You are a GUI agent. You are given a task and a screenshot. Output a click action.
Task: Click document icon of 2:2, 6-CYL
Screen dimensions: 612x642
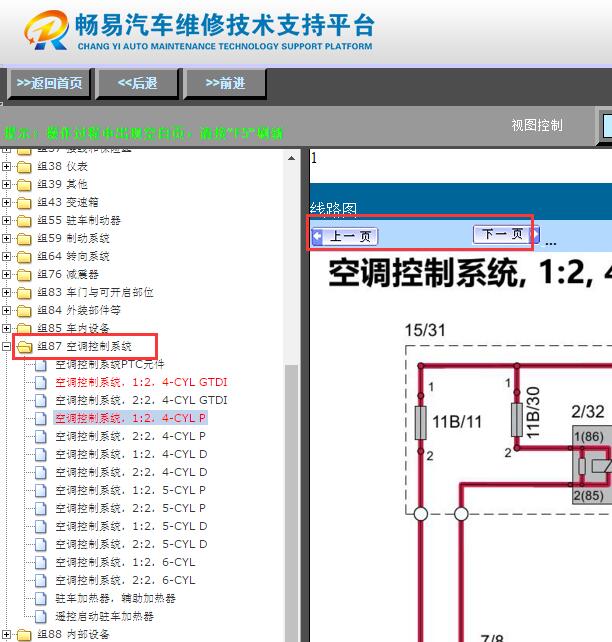(x=41, y=581)
